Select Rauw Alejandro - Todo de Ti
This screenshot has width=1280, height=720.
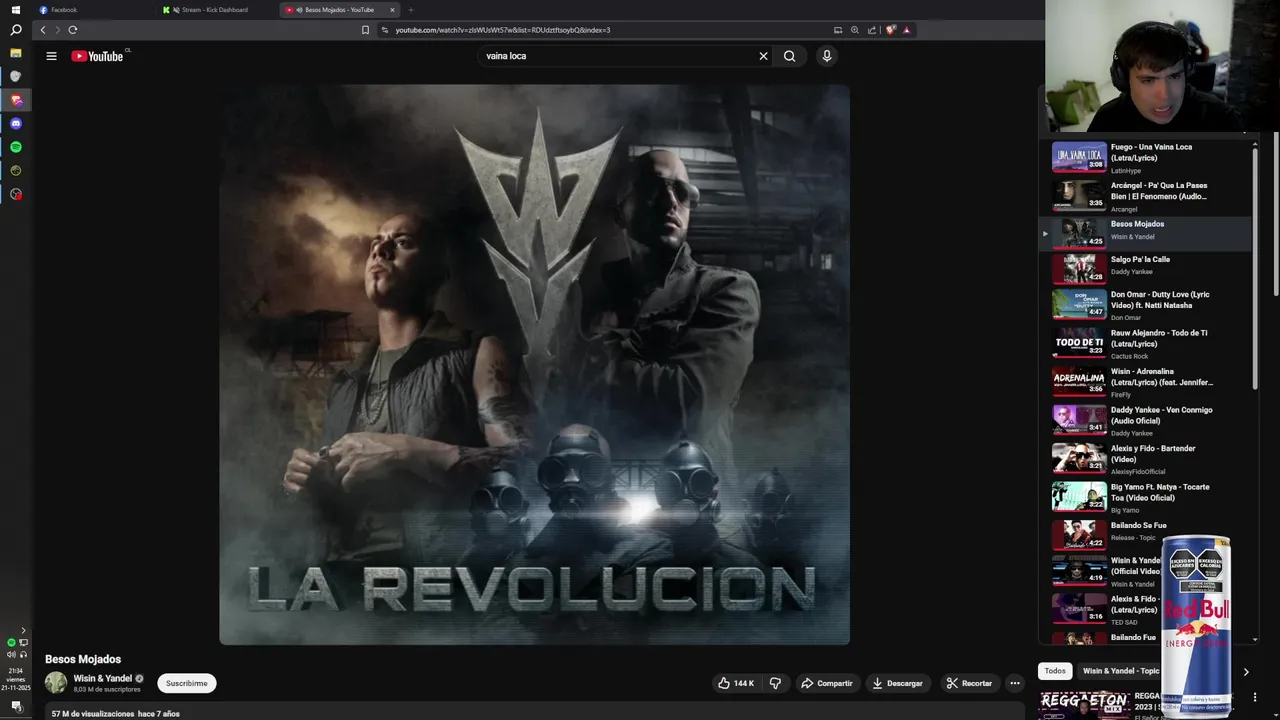pyautogui.click(x=1144, y=344)
